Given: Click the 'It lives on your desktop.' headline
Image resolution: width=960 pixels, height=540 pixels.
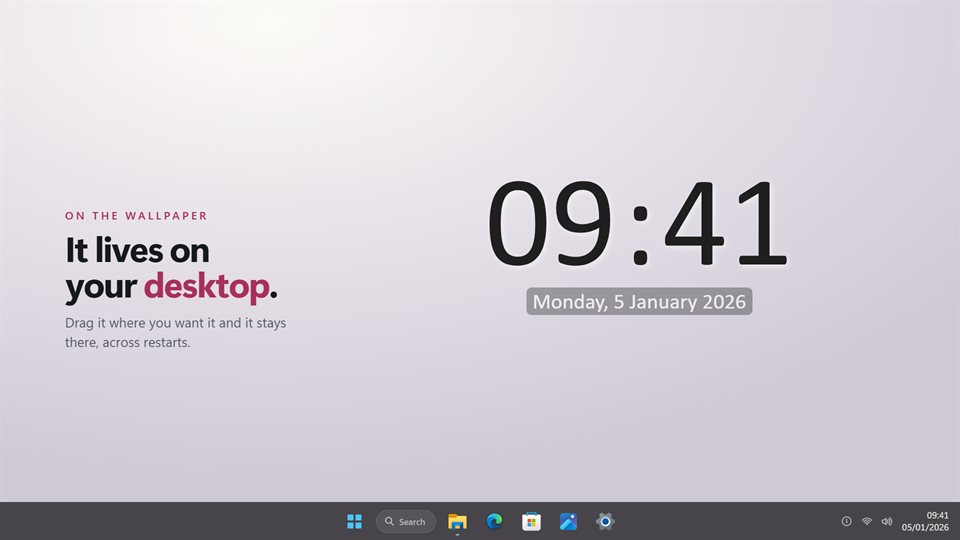Looking at the screenshot, I should click(x=171, y=268).
